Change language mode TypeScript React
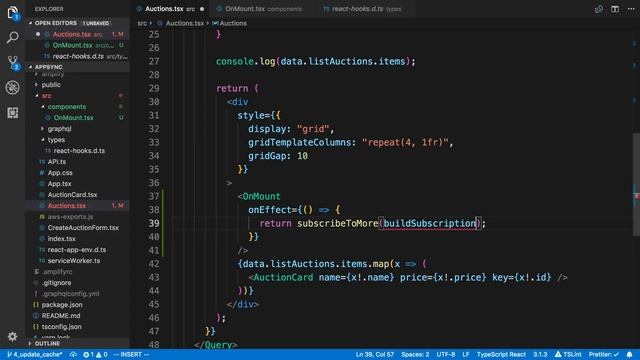The height and width of the screenshot is (360, 640). pos(501,354)
